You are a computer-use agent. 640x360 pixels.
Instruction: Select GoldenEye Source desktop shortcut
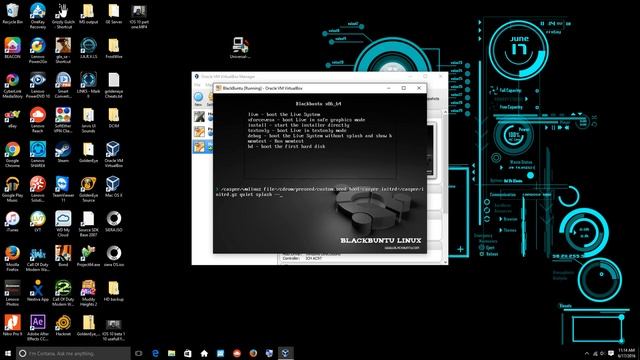[x=88, y=189]
